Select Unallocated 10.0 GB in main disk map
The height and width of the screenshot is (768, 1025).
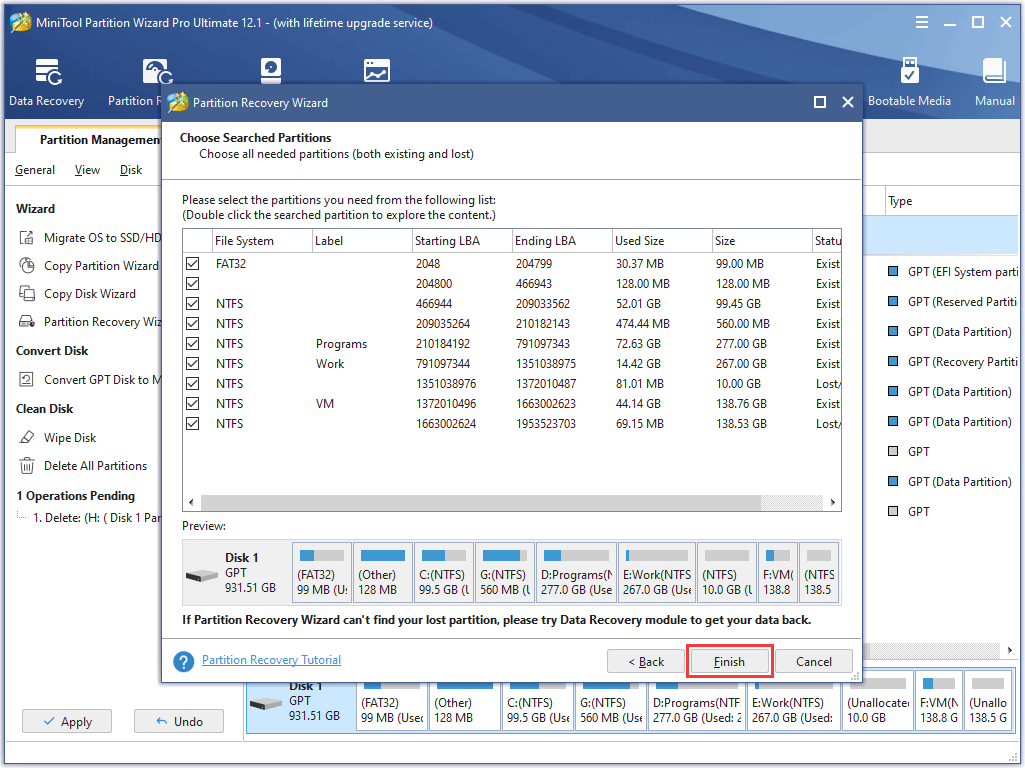point(877,703)
